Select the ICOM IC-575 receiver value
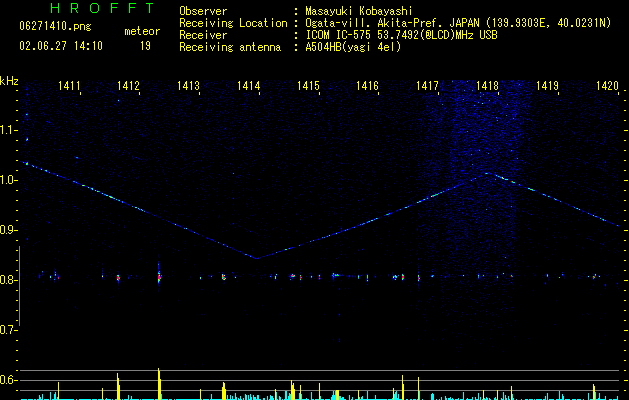 click(x=401, y=35)
